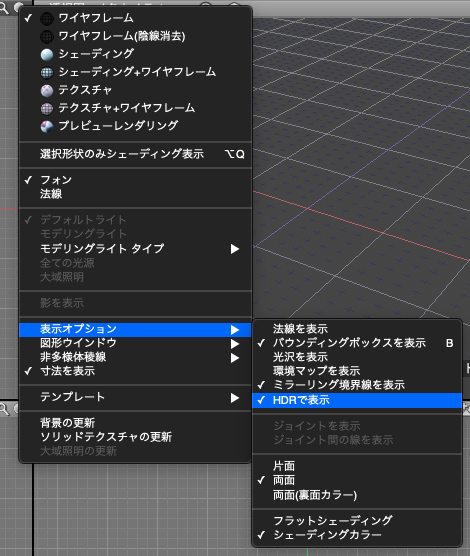Choose 法線 shading entry
470x556 pixels.
pyautogui.click(x=51, y=194)
